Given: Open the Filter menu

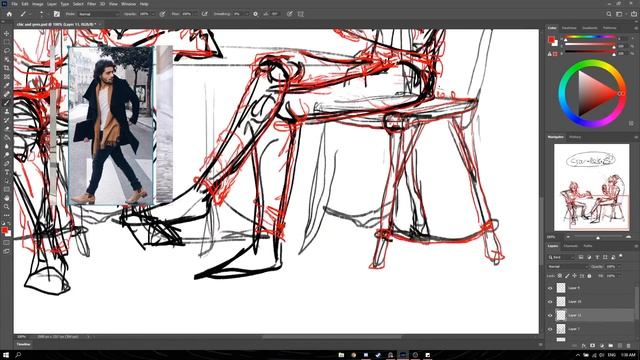Looking at the screenshot, I should 91,4.
